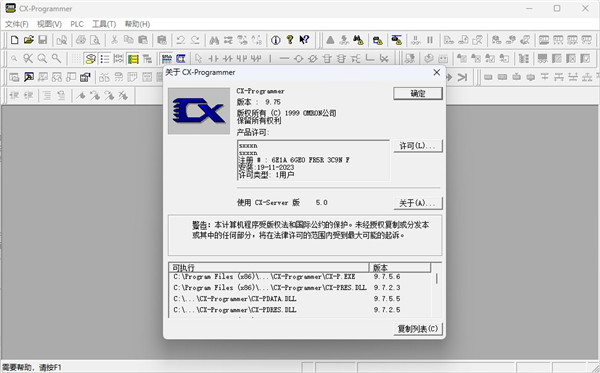Screen dimensions: 600x373
Task: Toggle the project workspace icon in the second toolbar
Action: point(90,59)
